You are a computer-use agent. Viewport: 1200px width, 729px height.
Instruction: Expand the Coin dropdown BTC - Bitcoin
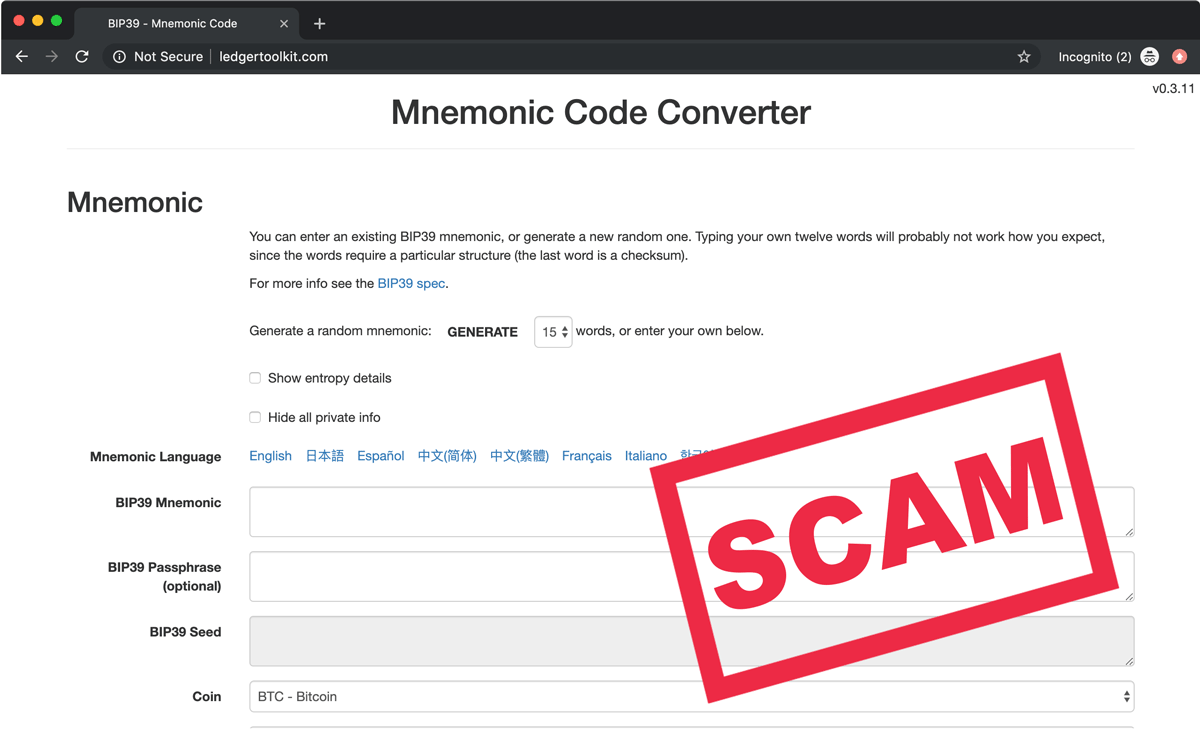691,697
